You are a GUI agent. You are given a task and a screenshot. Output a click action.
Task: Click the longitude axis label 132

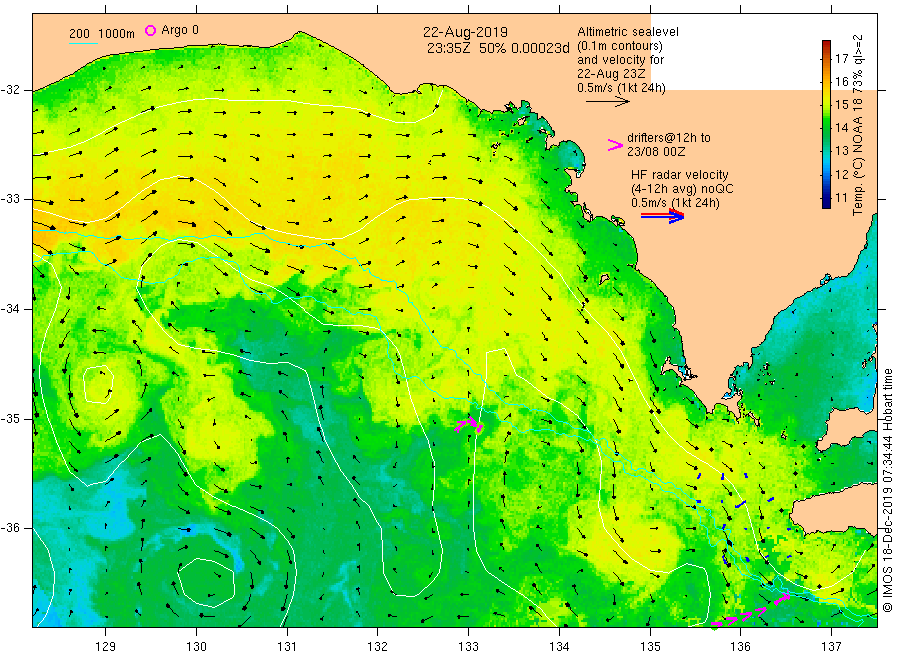tap(378, 647)
